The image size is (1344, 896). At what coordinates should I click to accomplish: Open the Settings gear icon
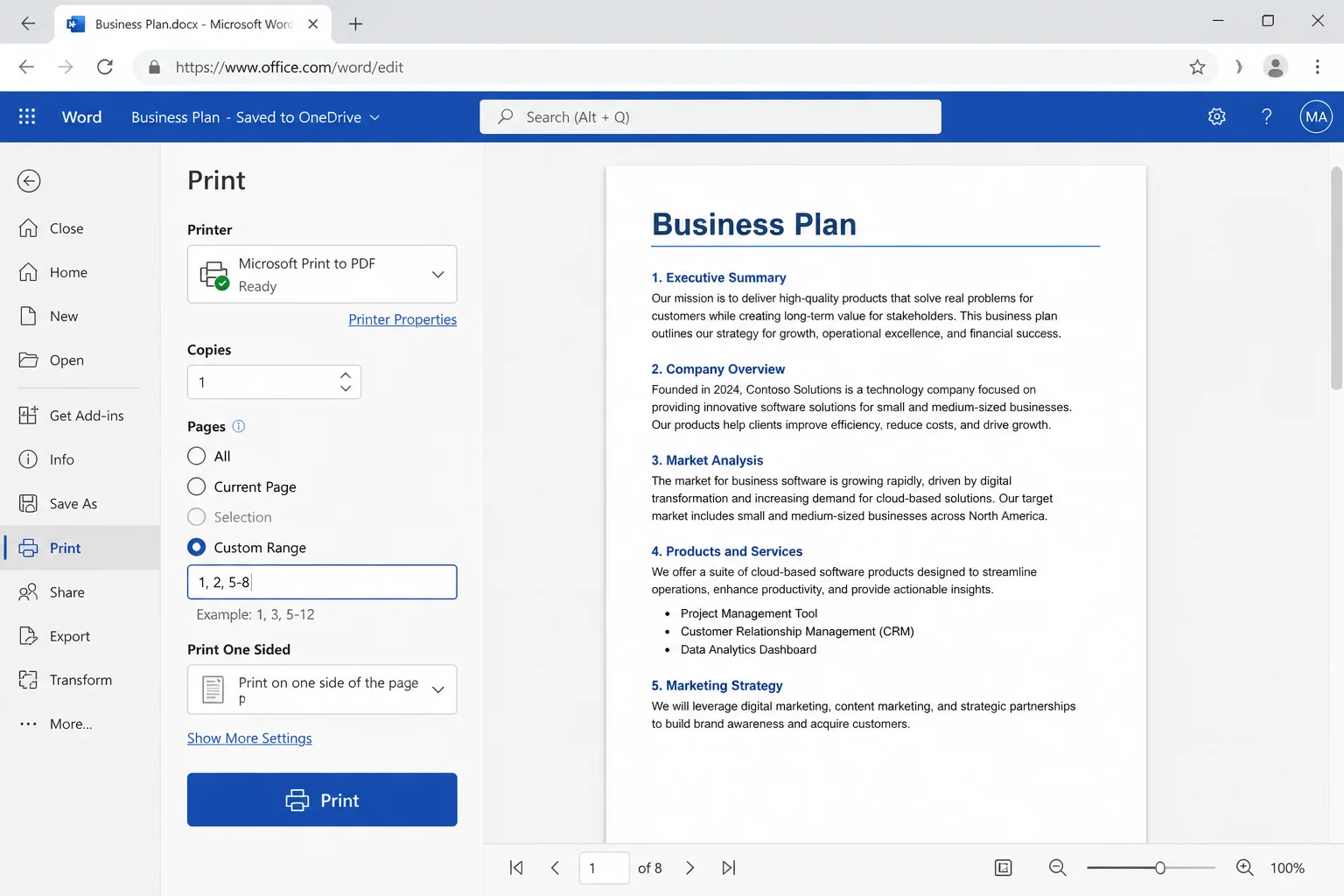click(1216, 116)
